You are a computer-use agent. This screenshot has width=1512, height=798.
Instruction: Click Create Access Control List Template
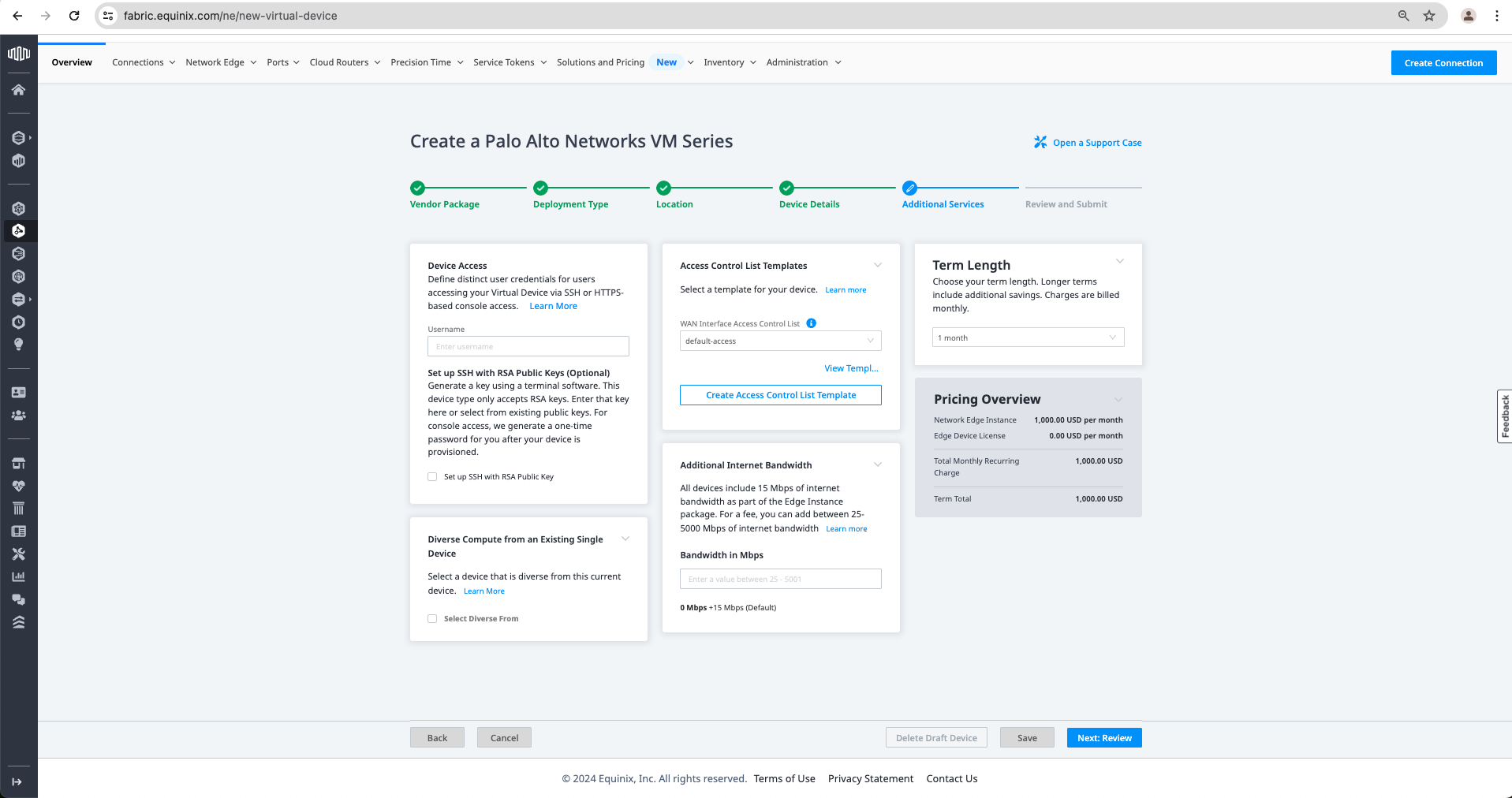(x=781, y=395)
